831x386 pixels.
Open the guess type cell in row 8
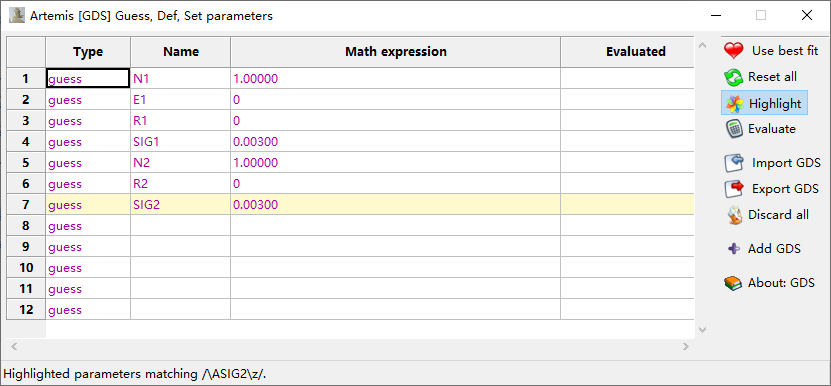point(88,225)
